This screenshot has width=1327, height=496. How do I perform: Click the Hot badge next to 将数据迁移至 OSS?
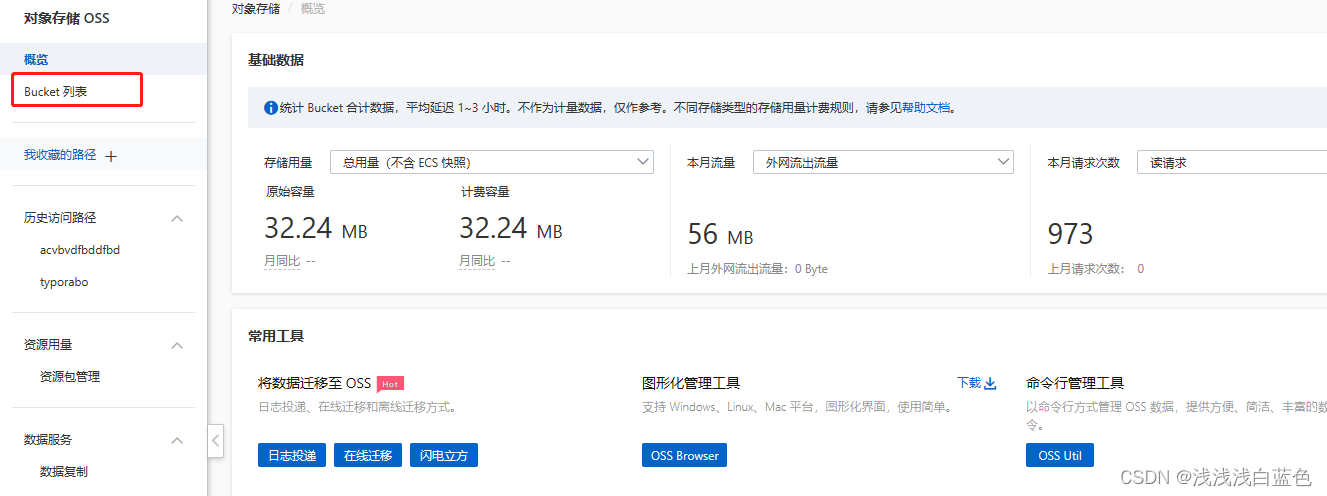click(x=390, y=383)
